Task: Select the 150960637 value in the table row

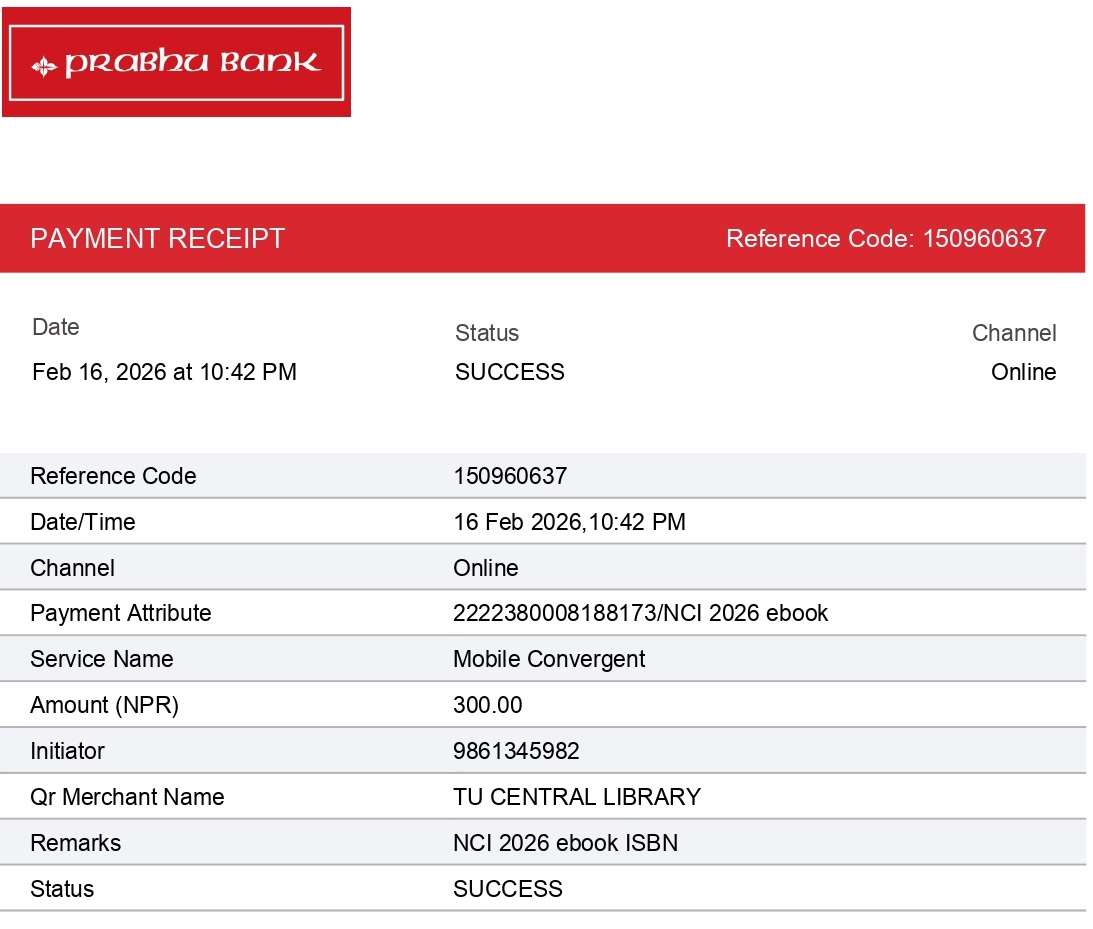Action: coord(510,476)
